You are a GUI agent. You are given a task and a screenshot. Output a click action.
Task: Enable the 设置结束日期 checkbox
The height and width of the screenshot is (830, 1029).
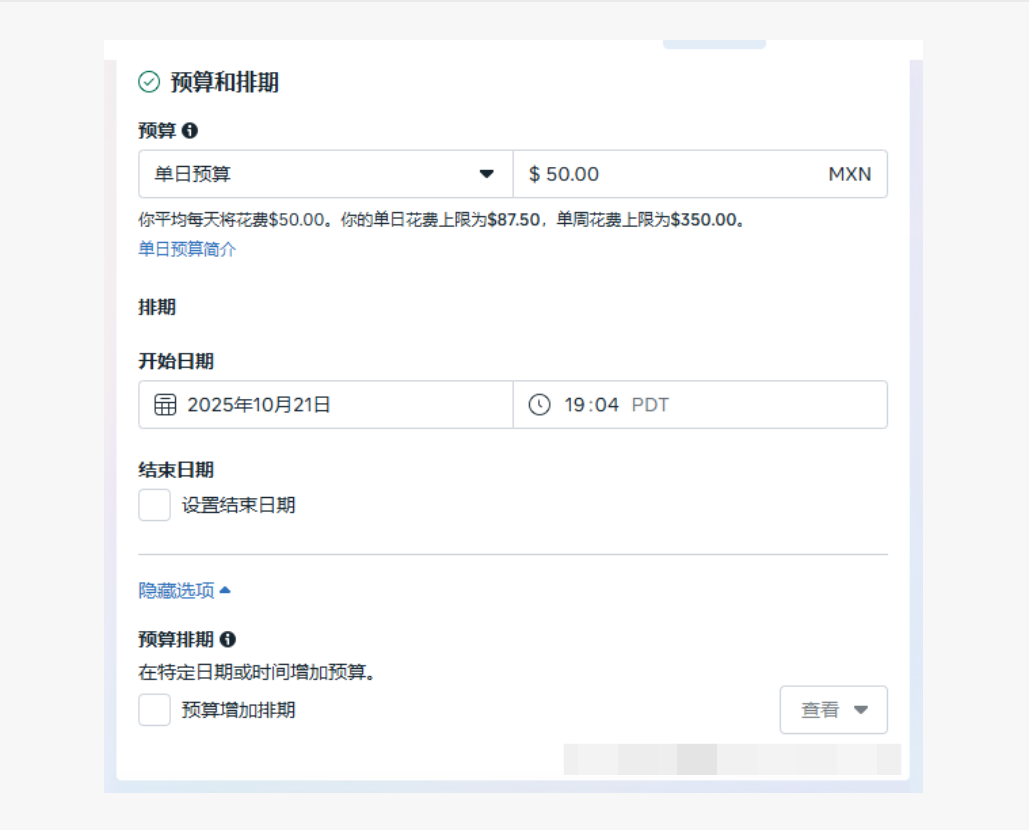(155, 505)
